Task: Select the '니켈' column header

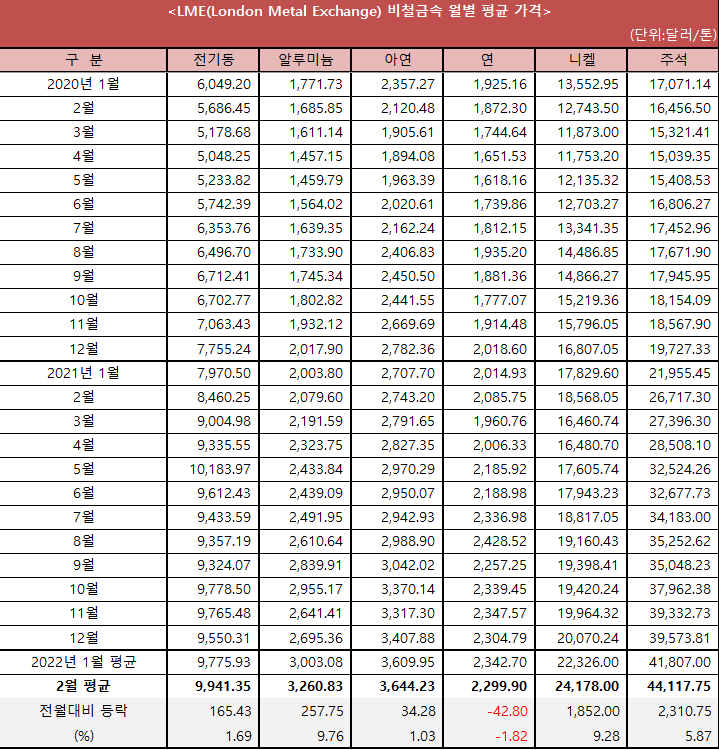Action: coord(581,60)
